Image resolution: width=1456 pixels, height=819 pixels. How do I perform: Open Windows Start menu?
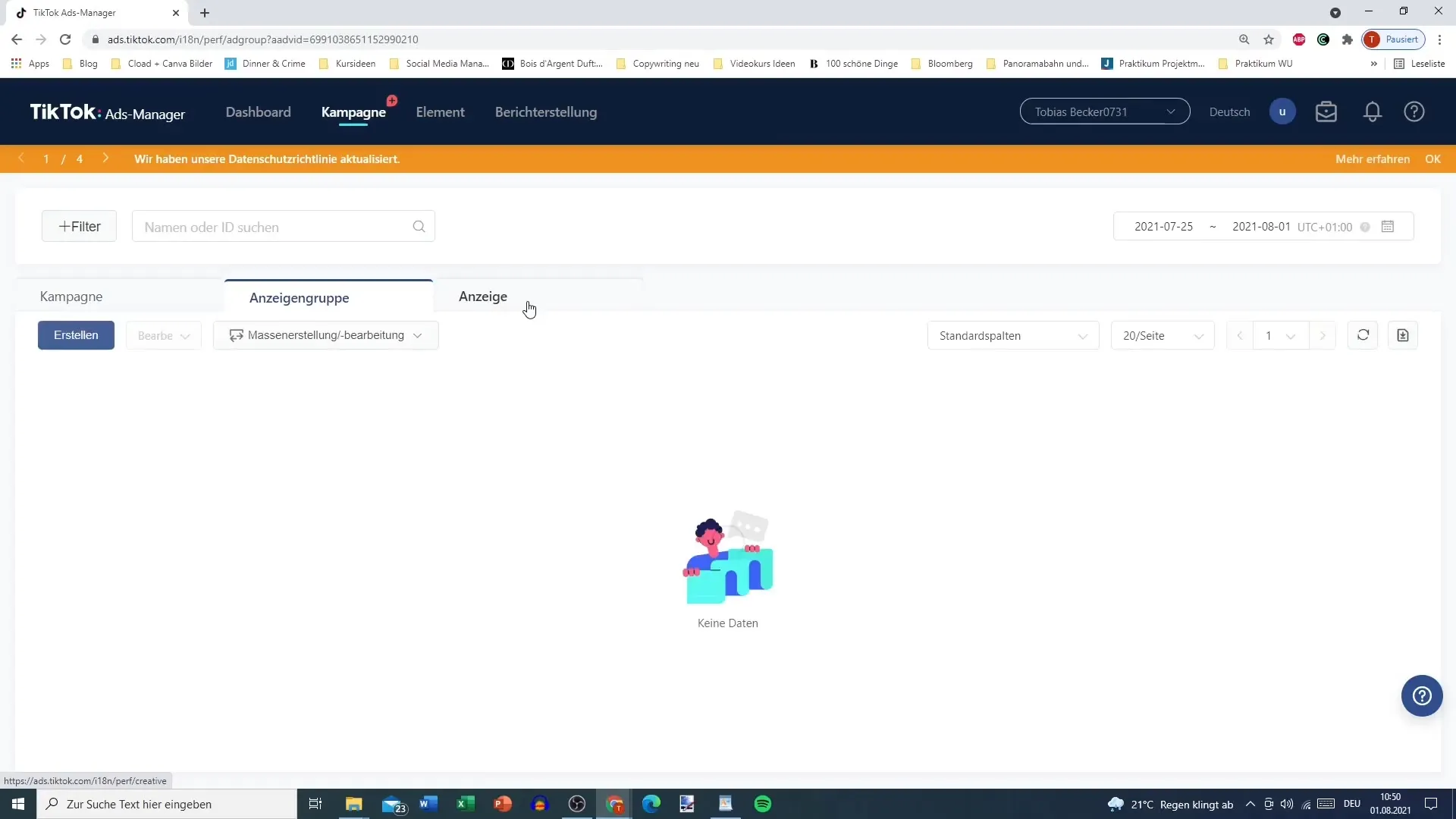pyautogui.click(x=18, y=804)
